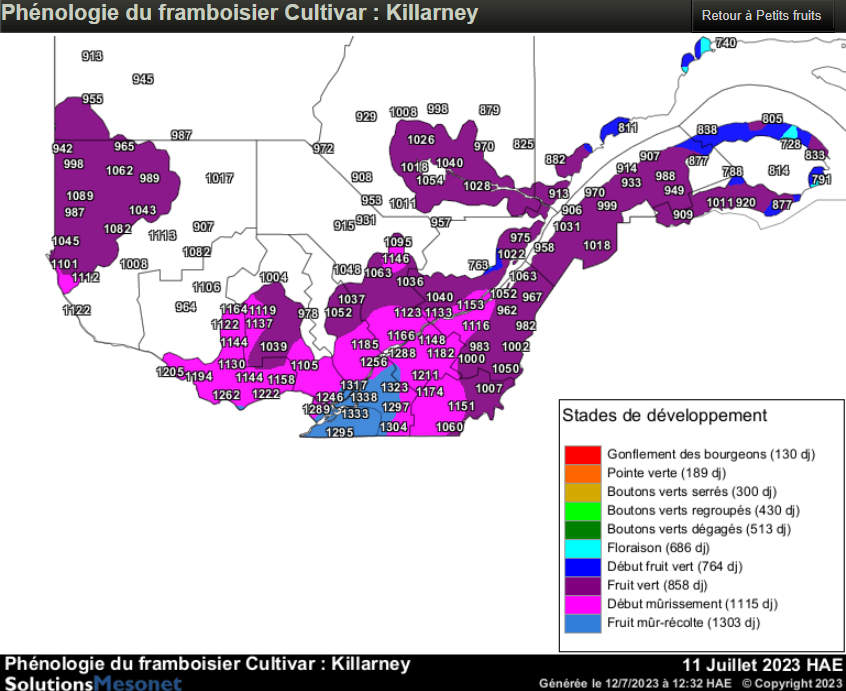The height and width of the screenshot is (691, 846).
Task: Click station value 740 on the map
Action: (x=726, y=42)
